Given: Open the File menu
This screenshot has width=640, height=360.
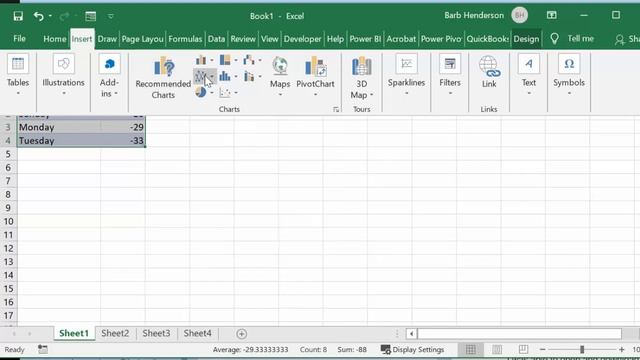Looking at the screenshot, I should click(x=19, y=39).
